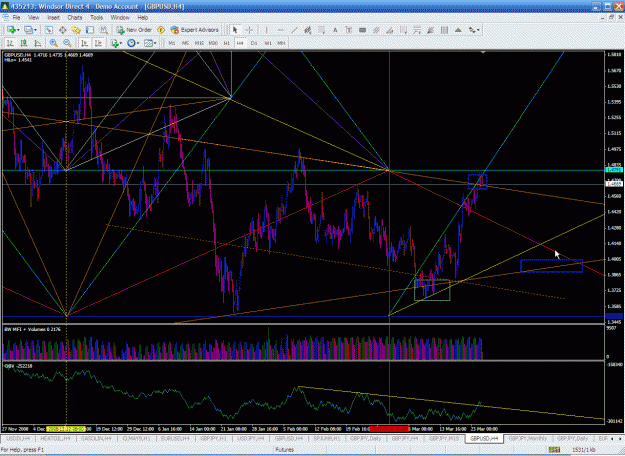Select the triangle shape tool

[458, 30]
